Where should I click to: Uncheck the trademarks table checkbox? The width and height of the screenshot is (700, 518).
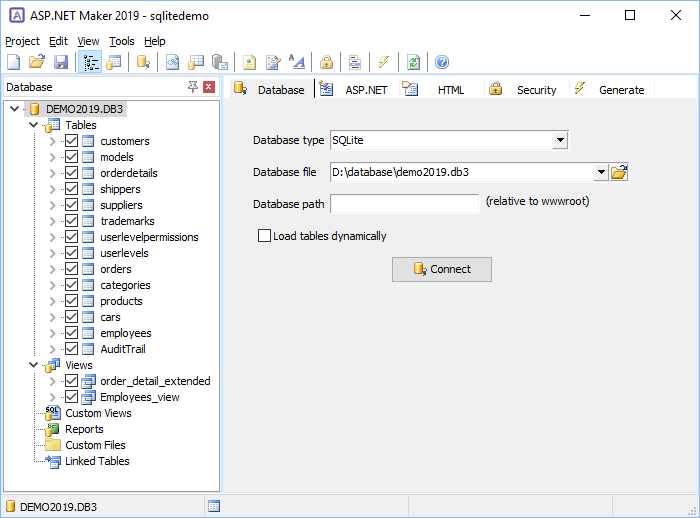71,221
